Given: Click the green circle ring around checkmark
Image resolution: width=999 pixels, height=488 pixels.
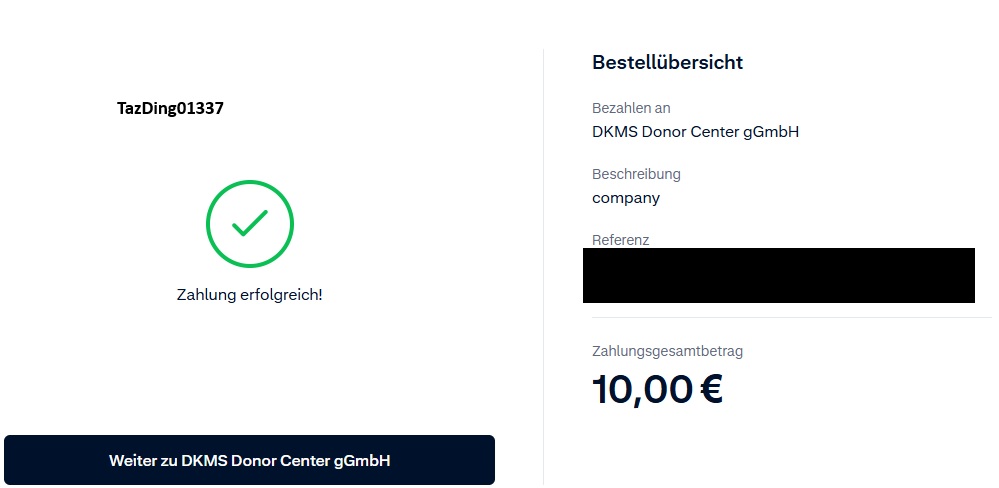Looking at the screenshot, I should [x=208, y=225].
